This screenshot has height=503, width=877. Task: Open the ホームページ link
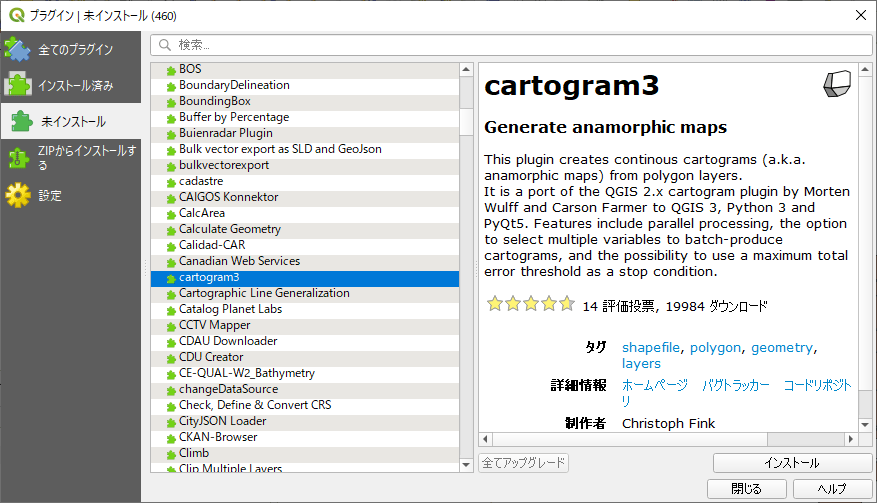[x=655, y=385]
